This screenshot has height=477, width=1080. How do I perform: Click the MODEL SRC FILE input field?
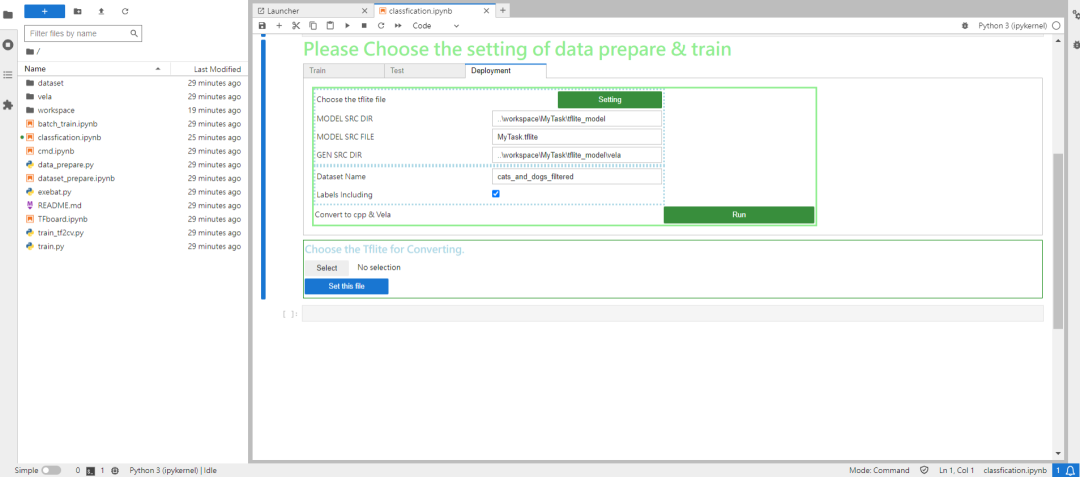pyautogui.click(x=577, y=137)
